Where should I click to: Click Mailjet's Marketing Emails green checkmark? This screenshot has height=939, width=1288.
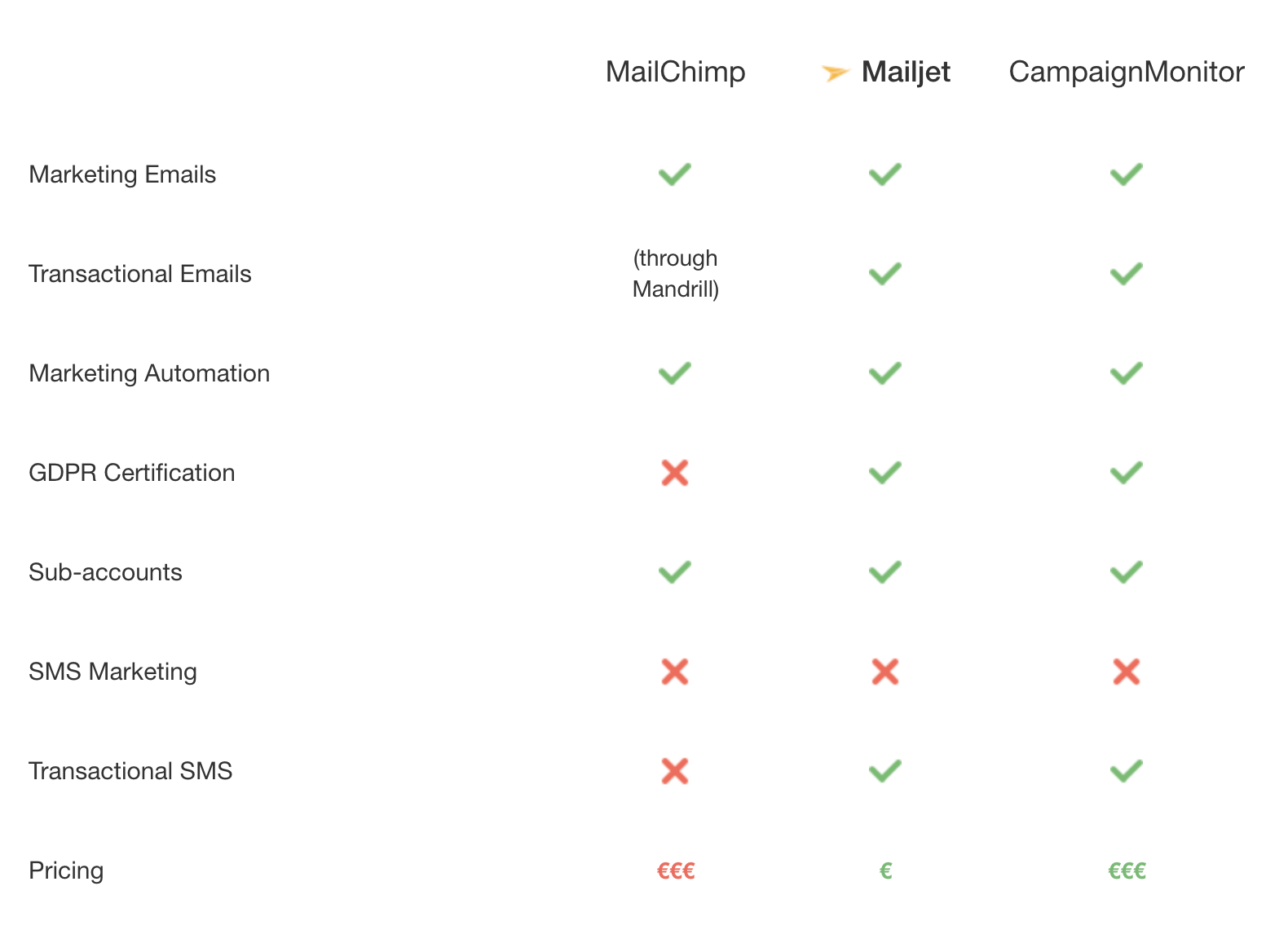click(885, 174)
